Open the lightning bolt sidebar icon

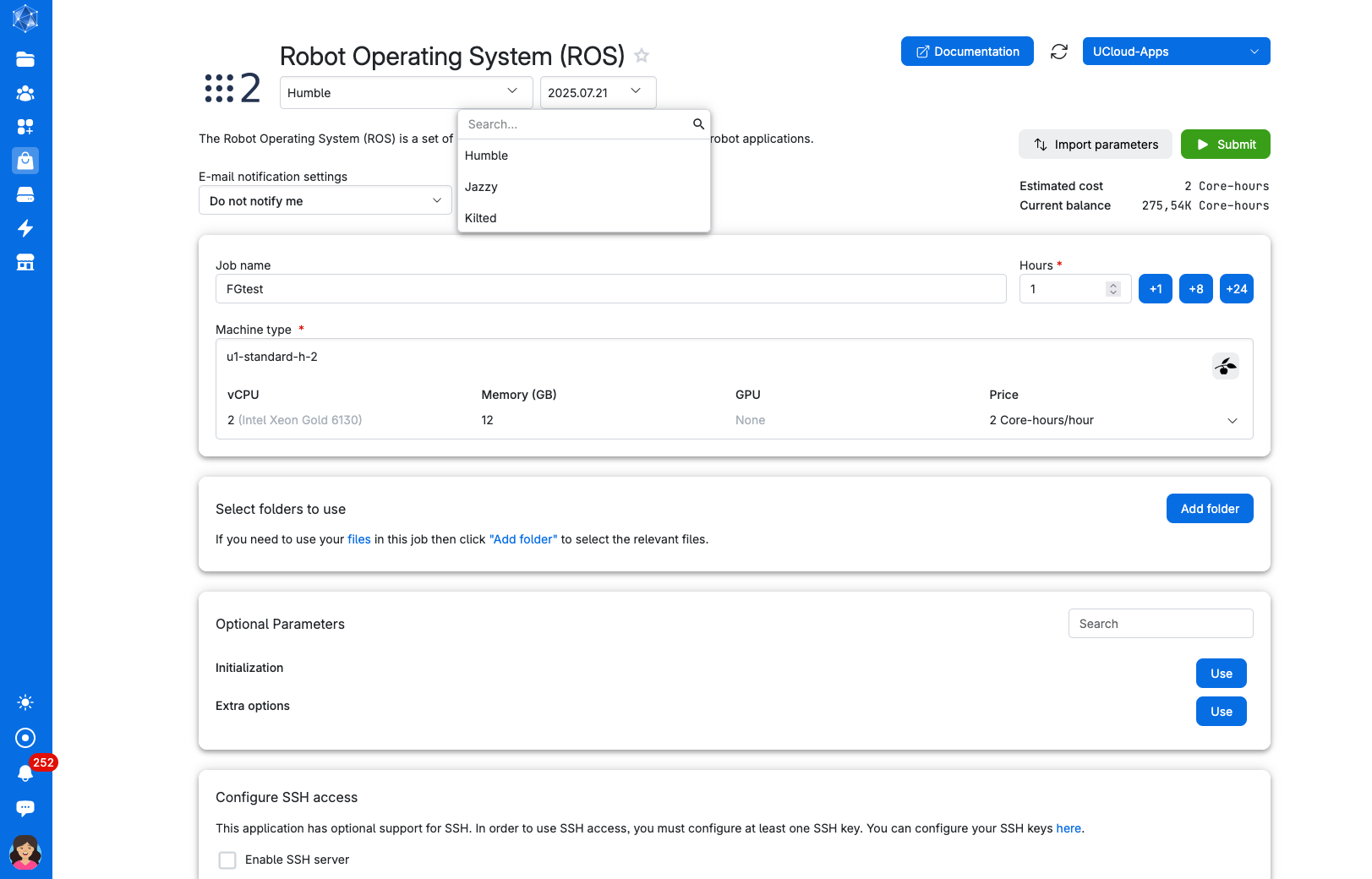(x=25, y=228)
